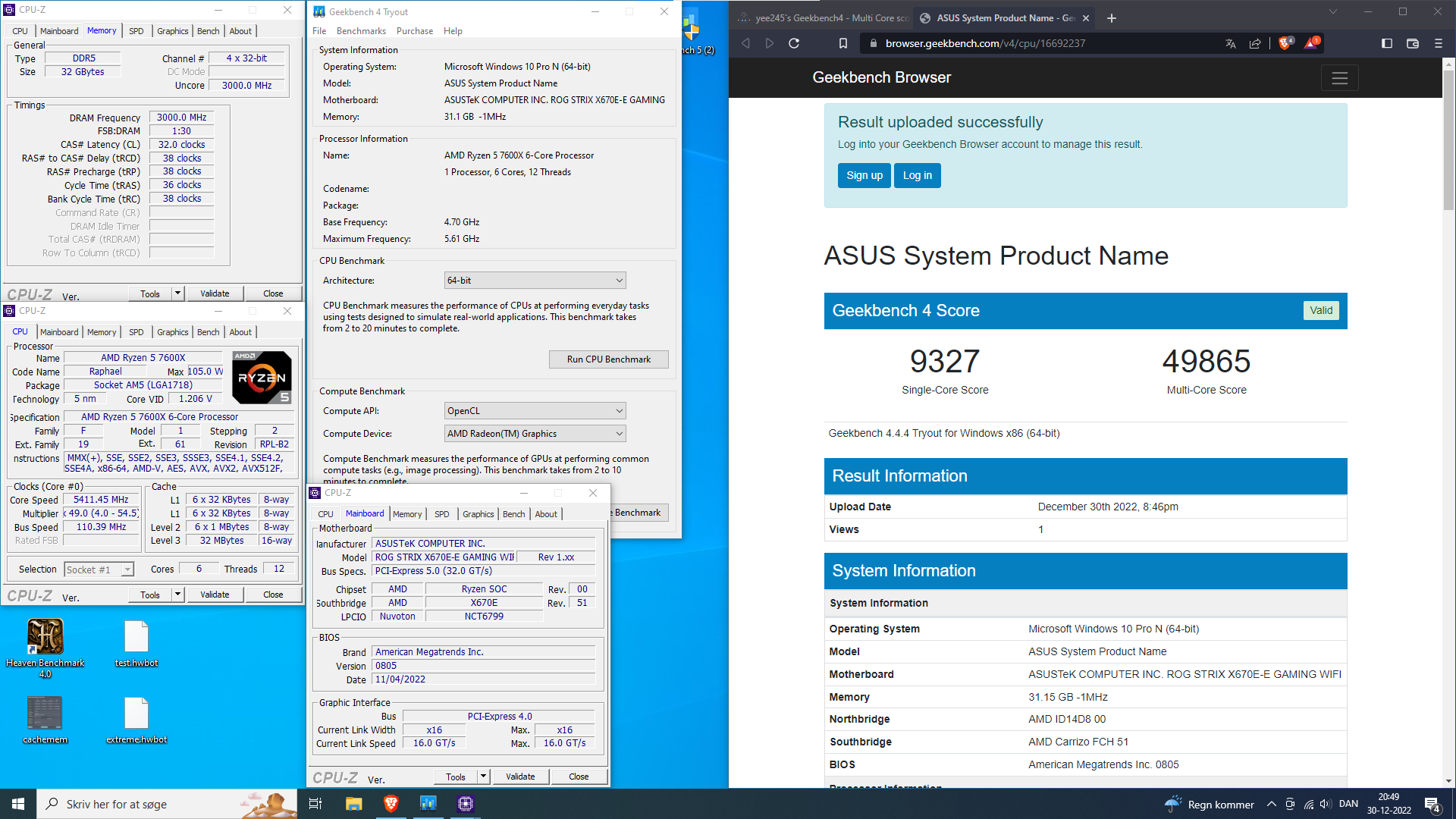1456x819 pixels.
Task: Open the Compute Device dropdown
Action: 535,434
